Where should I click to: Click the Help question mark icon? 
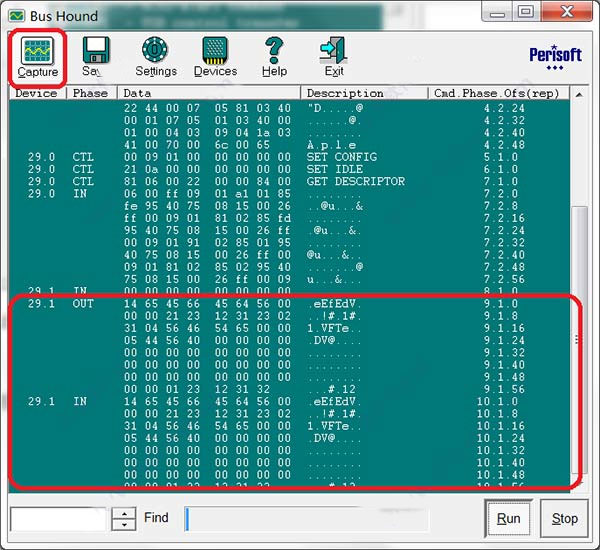274,56
